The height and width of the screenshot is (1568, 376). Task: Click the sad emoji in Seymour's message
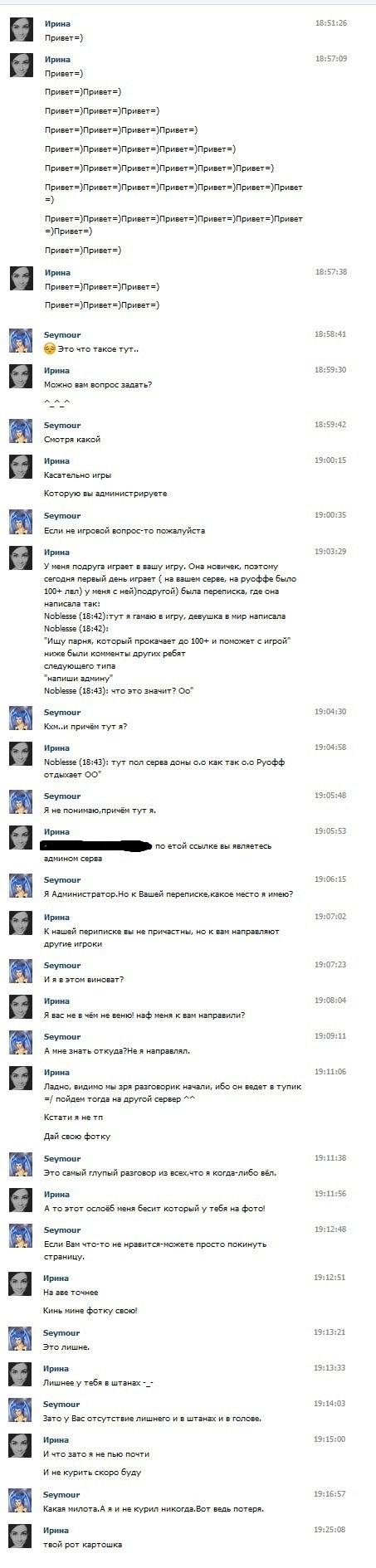[x=49, y=349]
